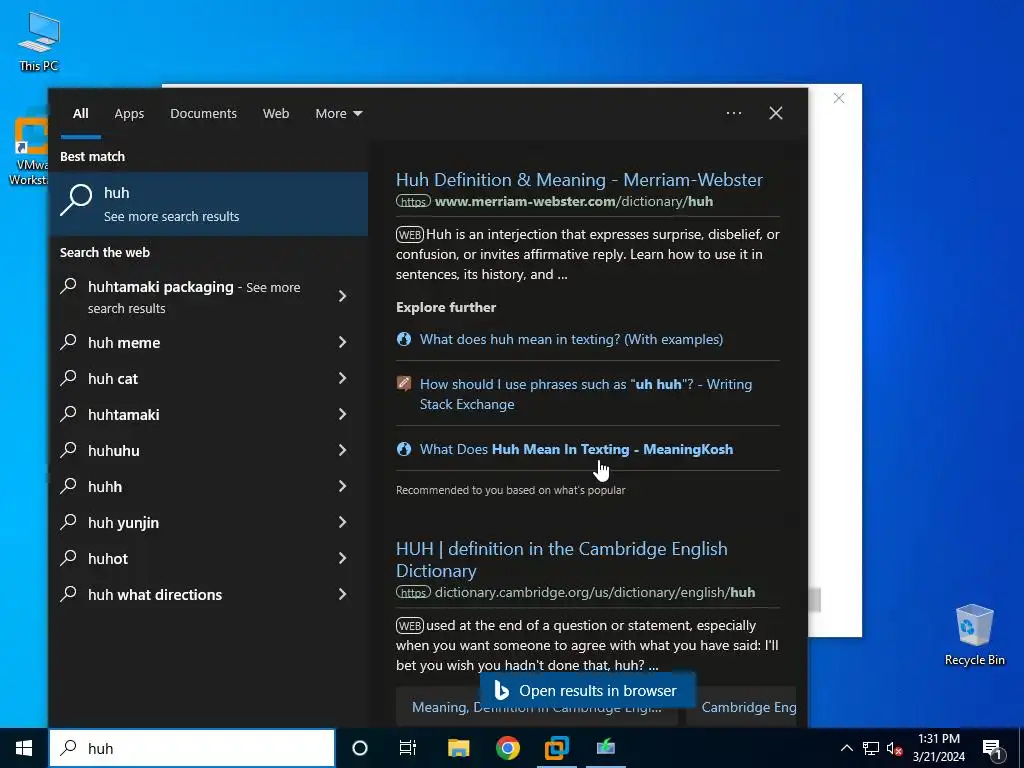Click the Cortana circle icon on taskbar
The height and width of the screenshot is (768, 1024).
coord(360,748)
